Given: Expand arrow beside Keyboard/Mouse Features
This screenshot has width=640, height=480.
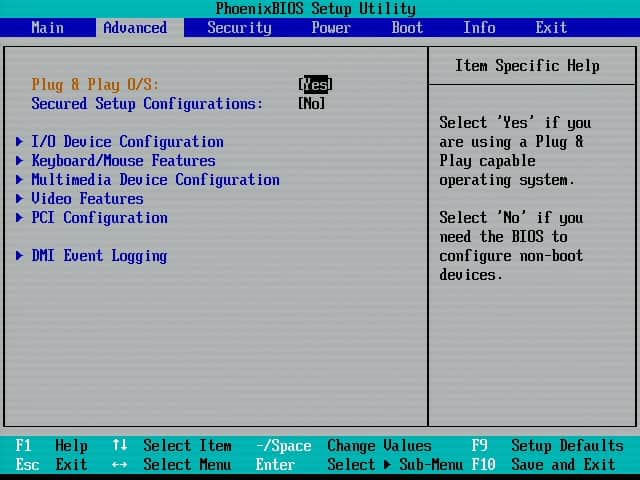Looking at the screenshot, I should 19,160.
